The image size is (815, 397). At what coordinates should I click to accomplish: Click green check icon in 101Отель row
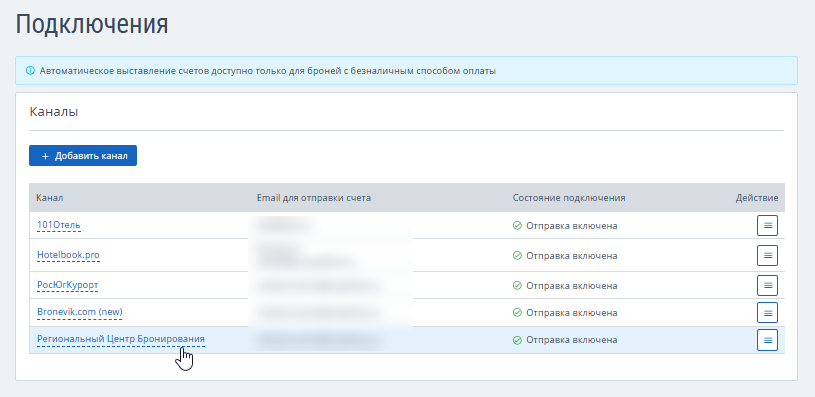pyautogui.click(x=517, y=226)
